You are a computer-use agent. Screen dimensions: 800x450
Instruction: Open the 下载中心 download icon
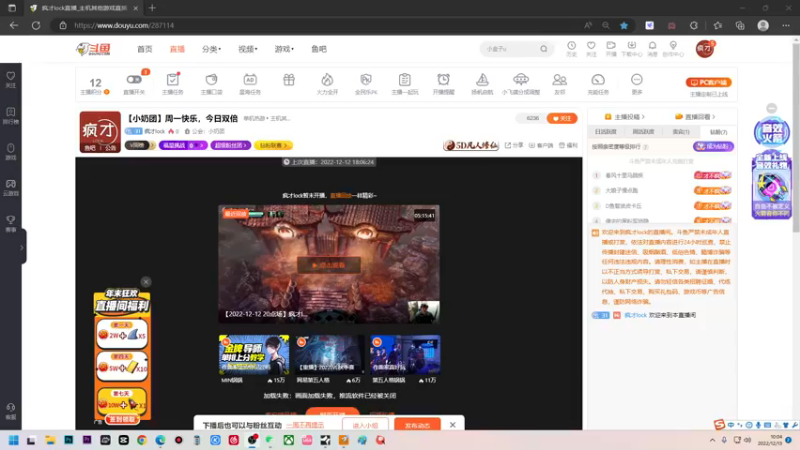pyautogui.click(x=632, y=46)
